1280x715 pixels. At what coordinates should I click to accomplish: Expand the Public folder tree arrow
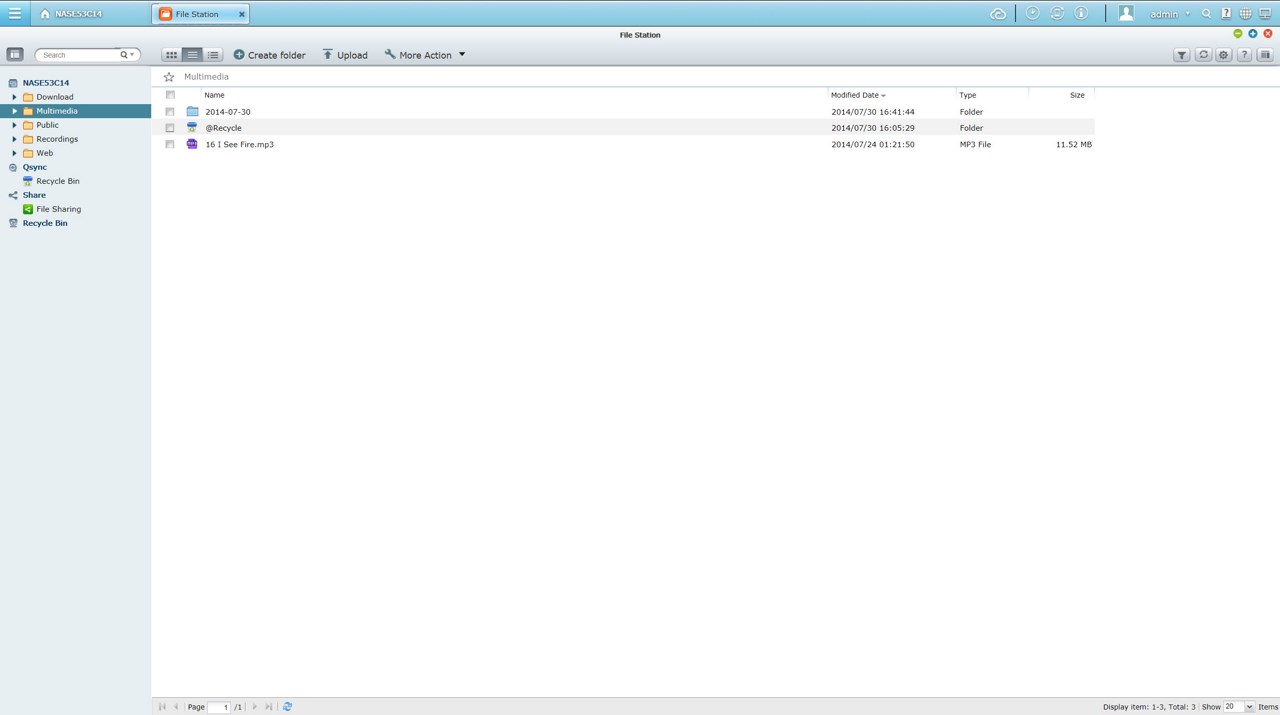15,125
